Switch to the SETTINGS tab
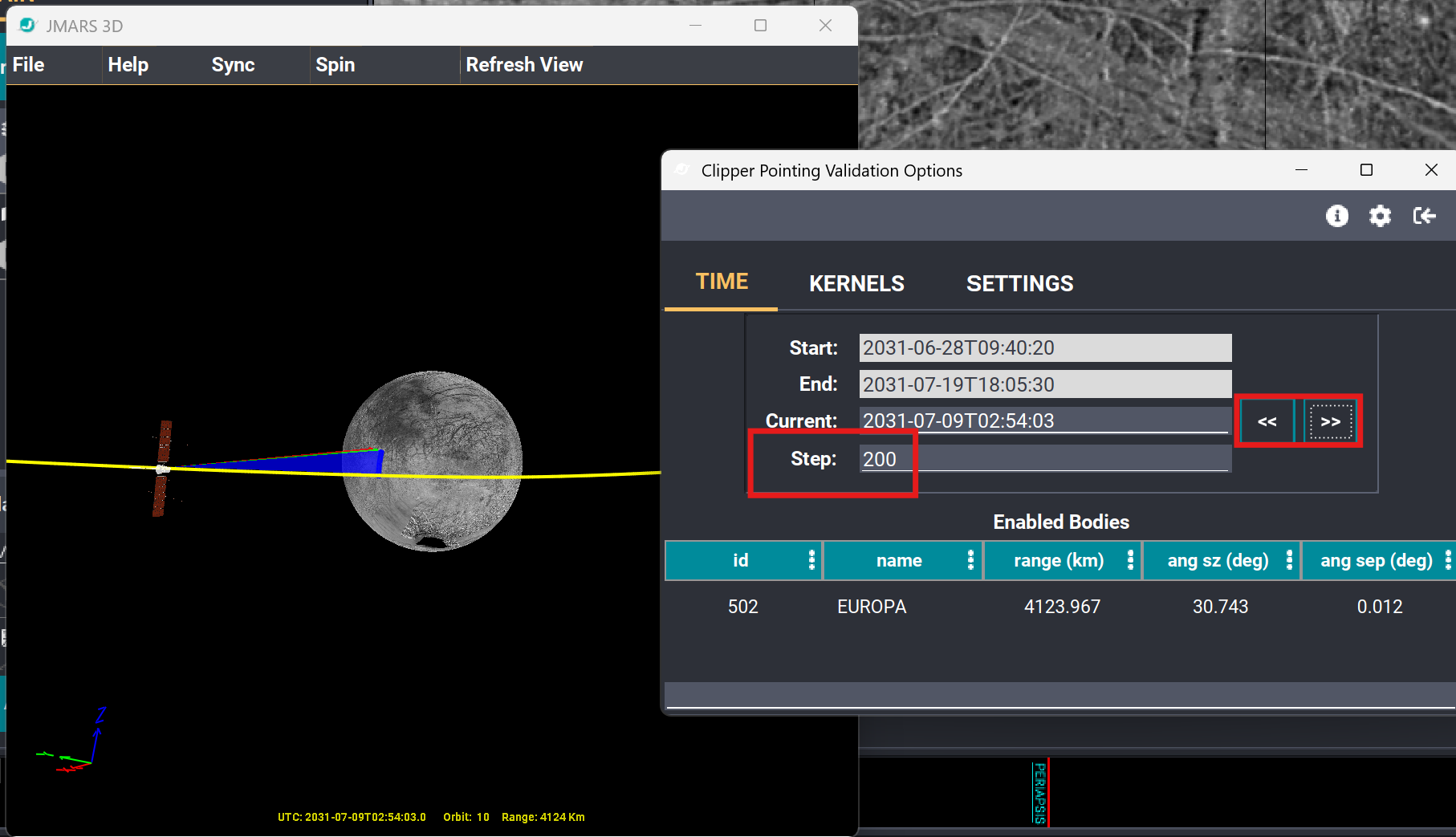 click(x=1019, y=283)
